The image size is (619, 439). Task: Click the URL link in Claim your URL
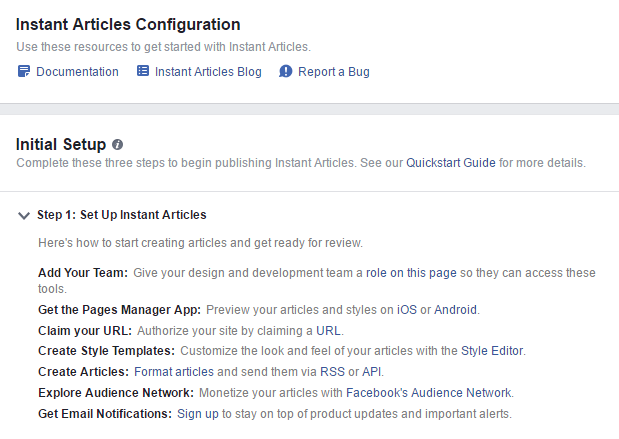328,330
